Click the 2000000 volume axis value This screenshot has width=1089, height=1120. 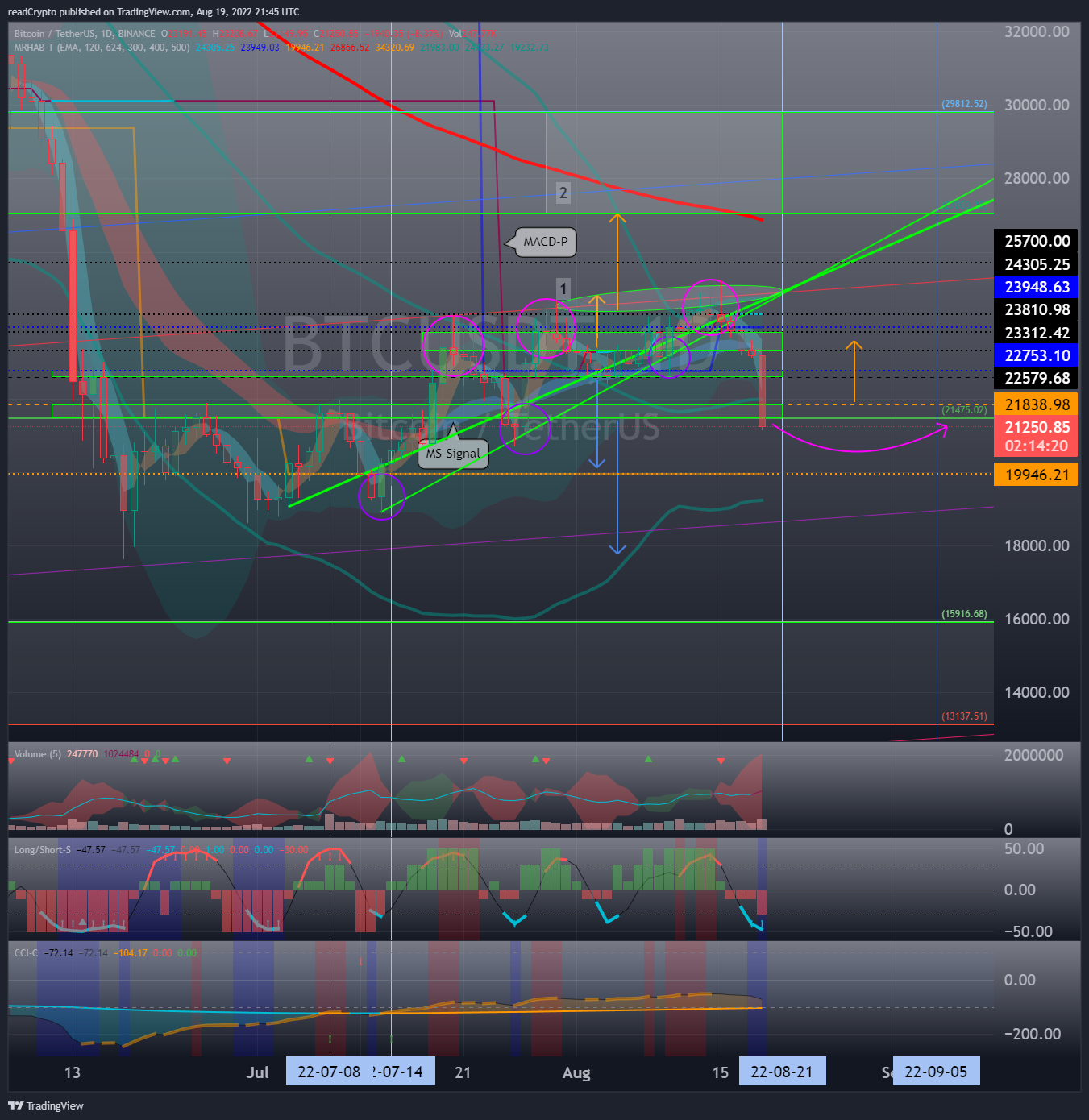1034,755
